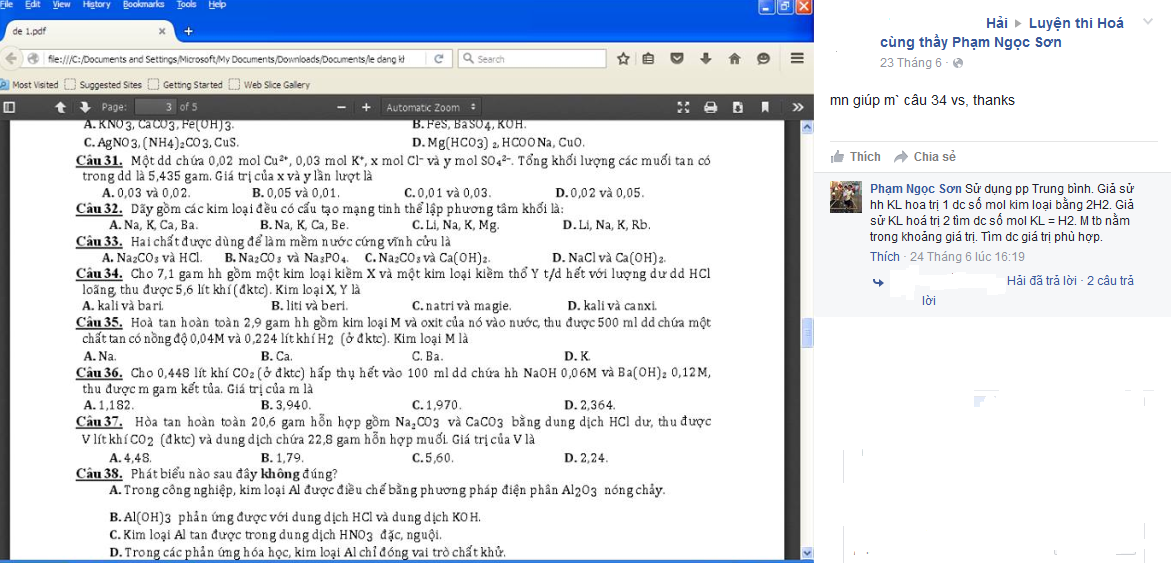1171x563 pixels.
Task: Open Firefox downloads arrow
Action: pyautogui.click(x=706, y=59)
